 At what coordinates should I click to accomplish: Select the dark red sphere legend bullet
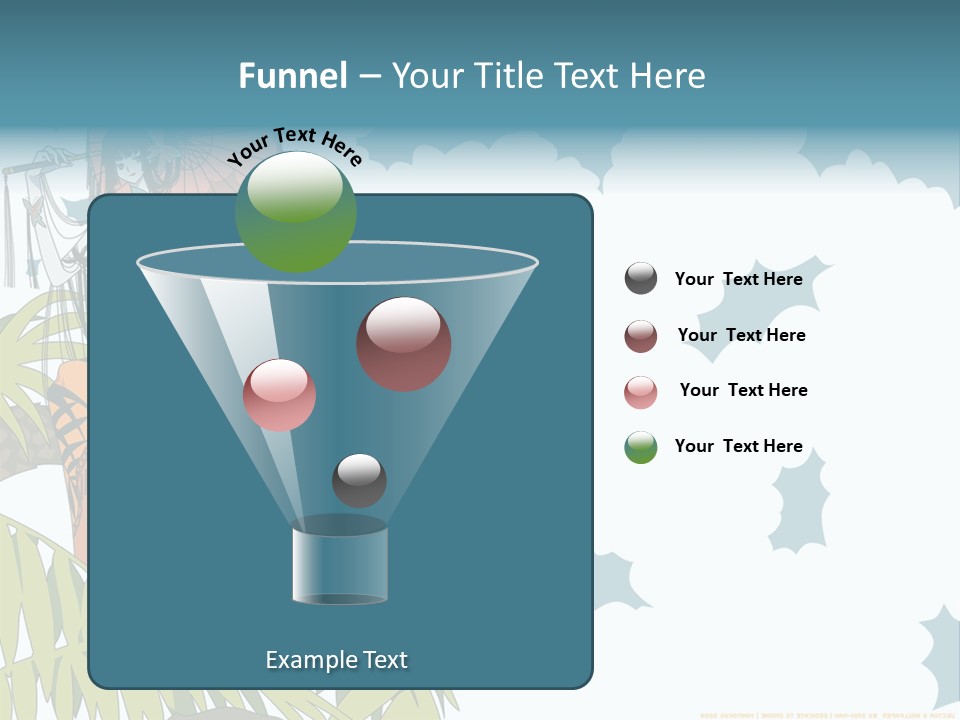pyautogui.click(x=641, y=335)
